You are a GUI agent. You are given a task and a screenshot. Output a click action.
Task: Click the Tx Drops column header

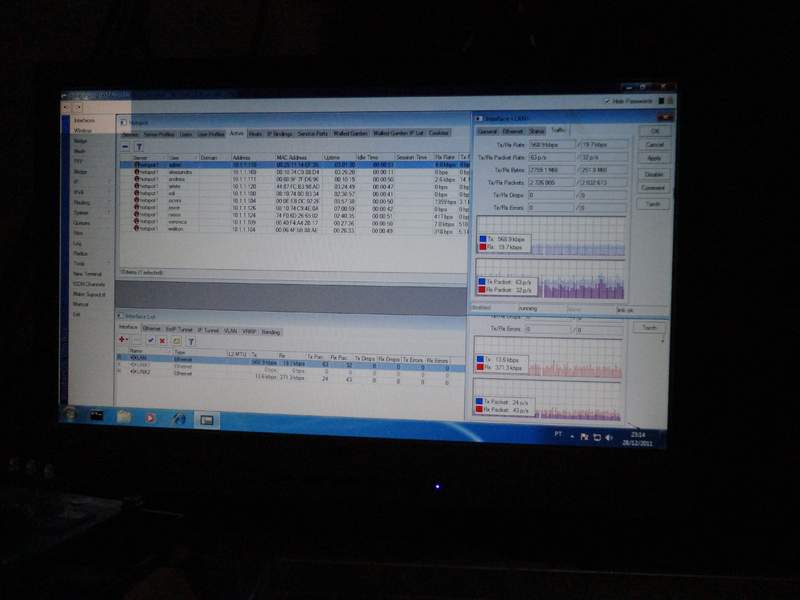click(x=364, y=358)
